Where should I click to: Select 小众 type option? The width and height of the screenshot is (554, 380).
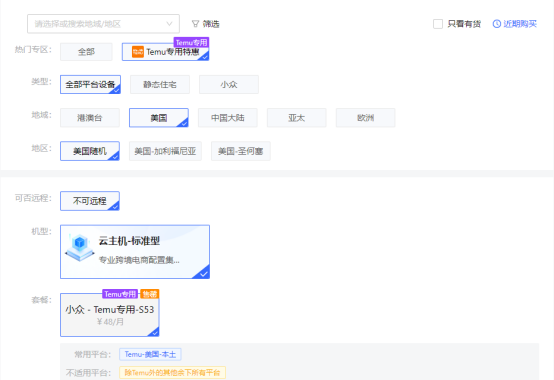[229, 84]
